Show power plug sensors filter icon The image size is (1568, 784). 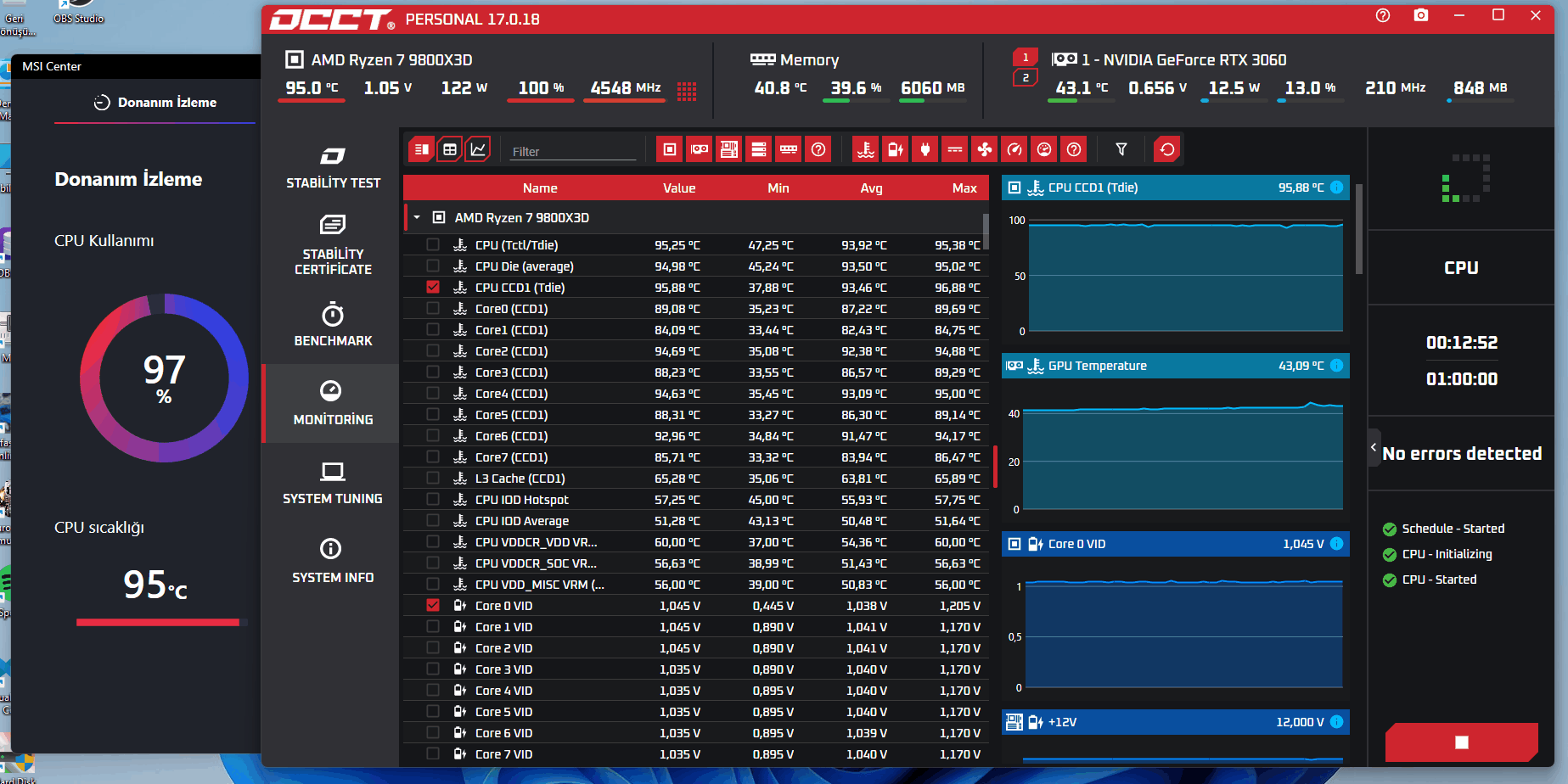[x=925, y=150]
